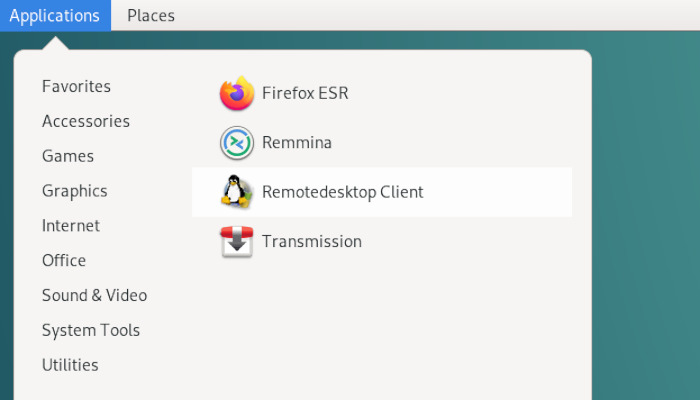Click the Firefox ESR icon

pyautogui.click(x=237, y=93)
